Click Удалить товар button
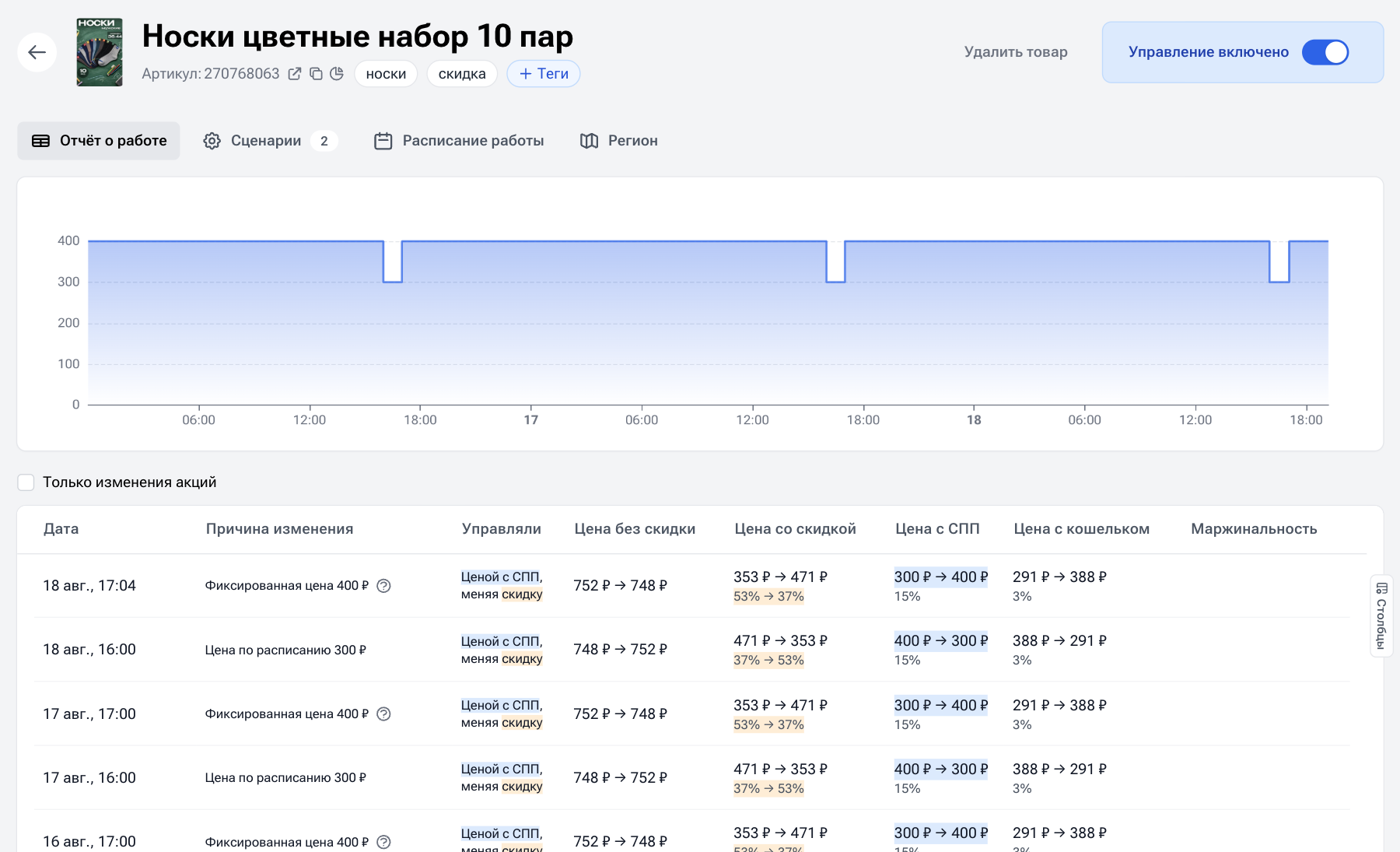 1016,52
